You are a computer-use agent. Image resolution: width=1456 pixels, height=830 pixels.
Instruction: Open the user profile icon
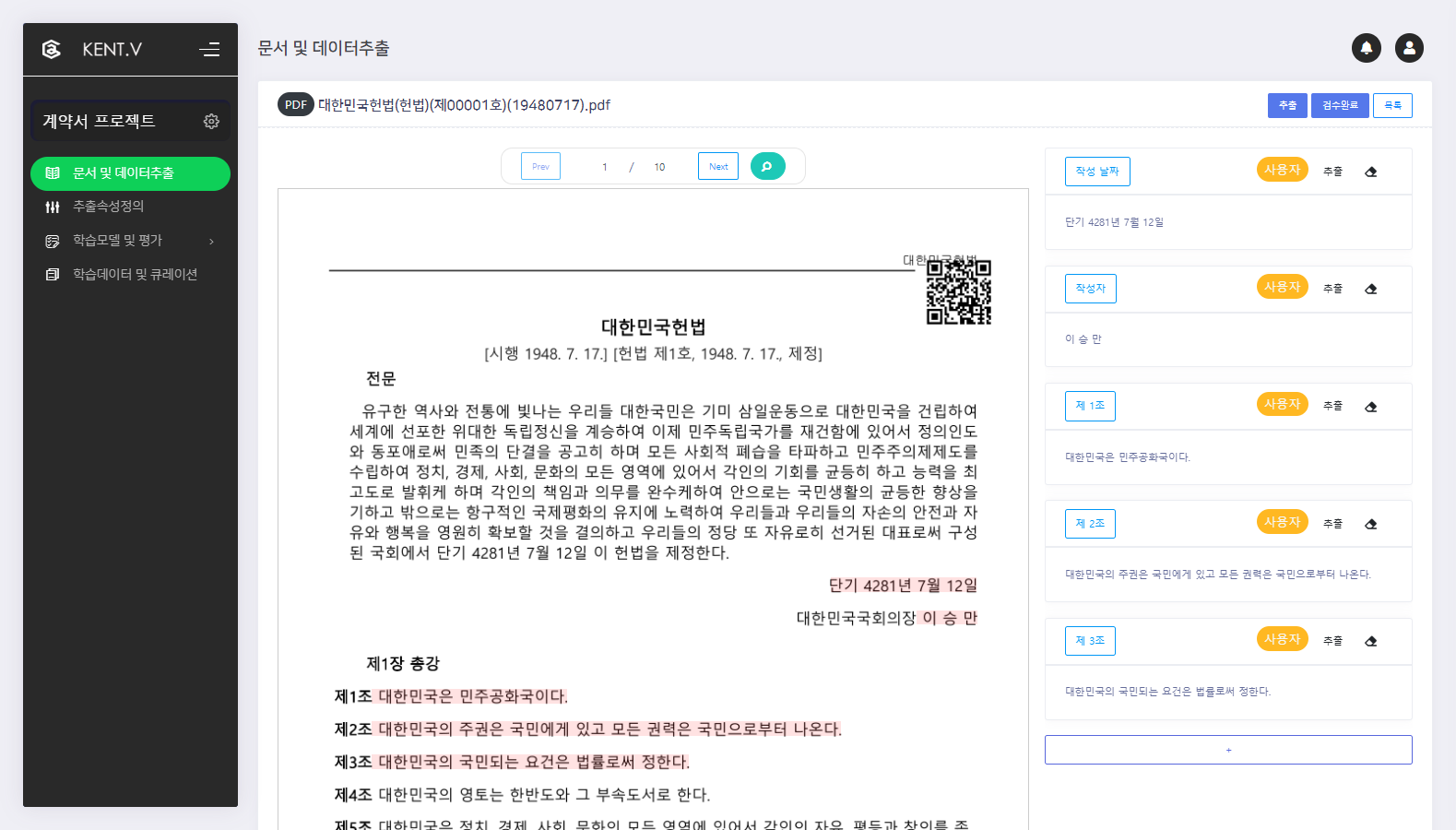point(1408,48)
